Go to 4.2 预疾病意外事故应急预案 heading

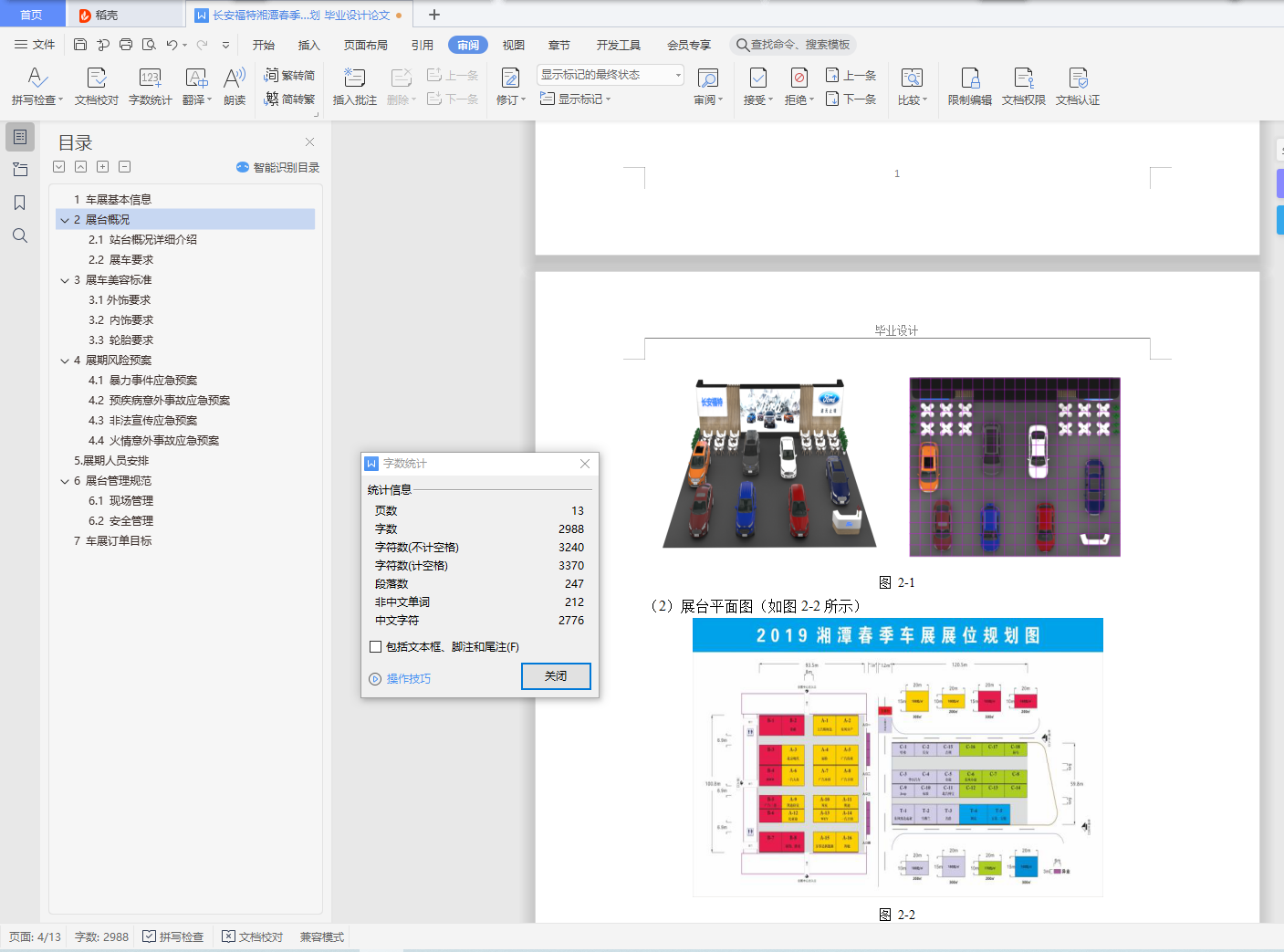pos(160,401)
